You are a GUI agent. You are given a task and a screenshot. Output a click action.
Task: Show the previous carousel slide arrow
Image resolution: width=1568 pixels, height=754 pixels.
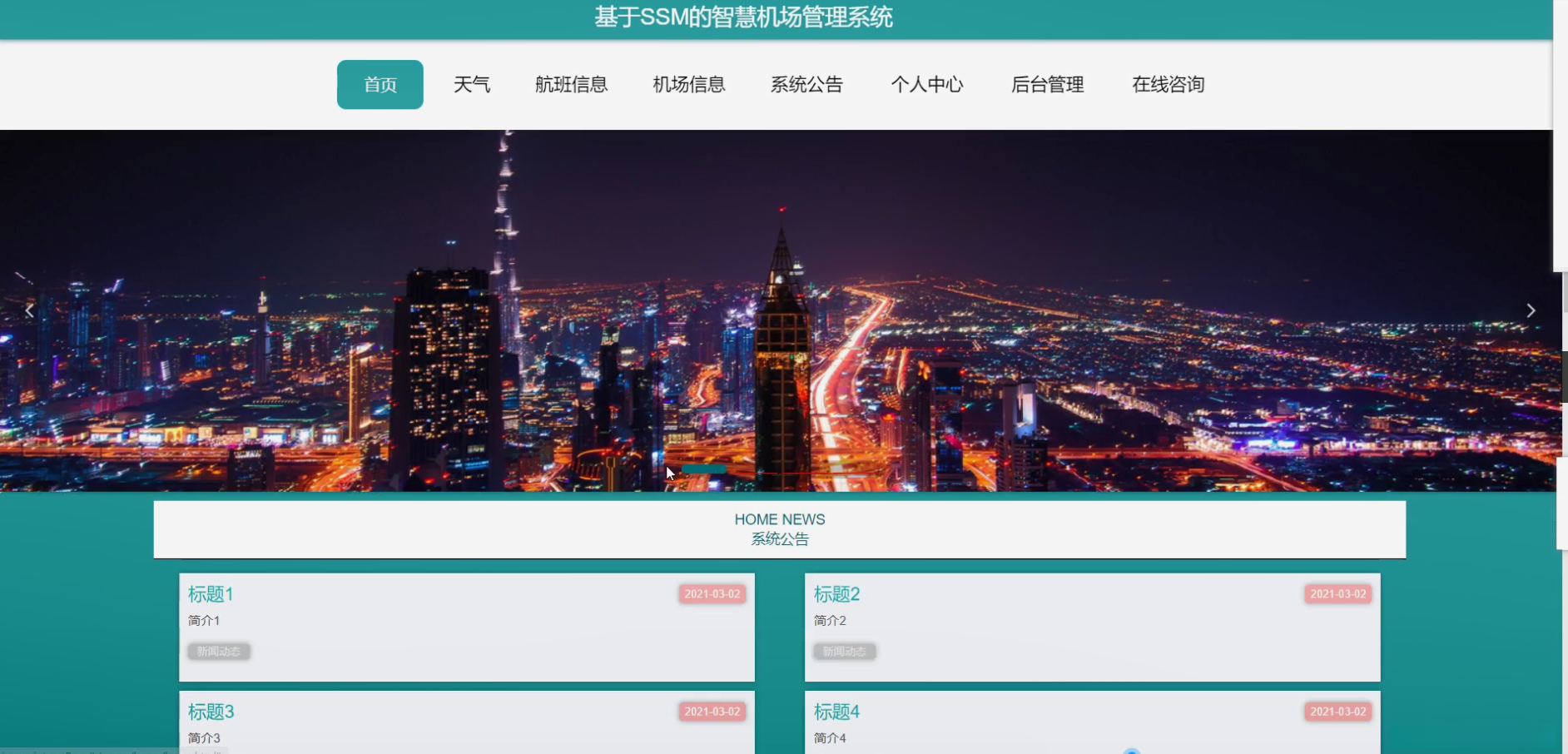29,310
